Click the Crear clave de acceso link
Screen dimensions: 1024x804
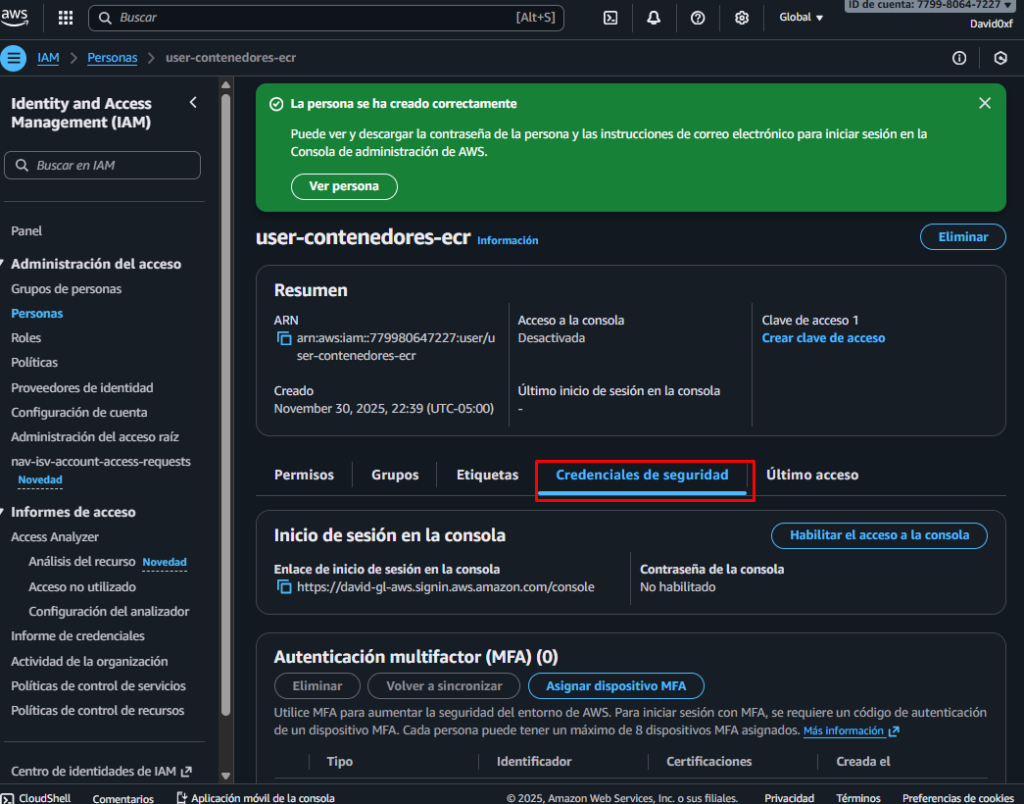click(823, 338)
